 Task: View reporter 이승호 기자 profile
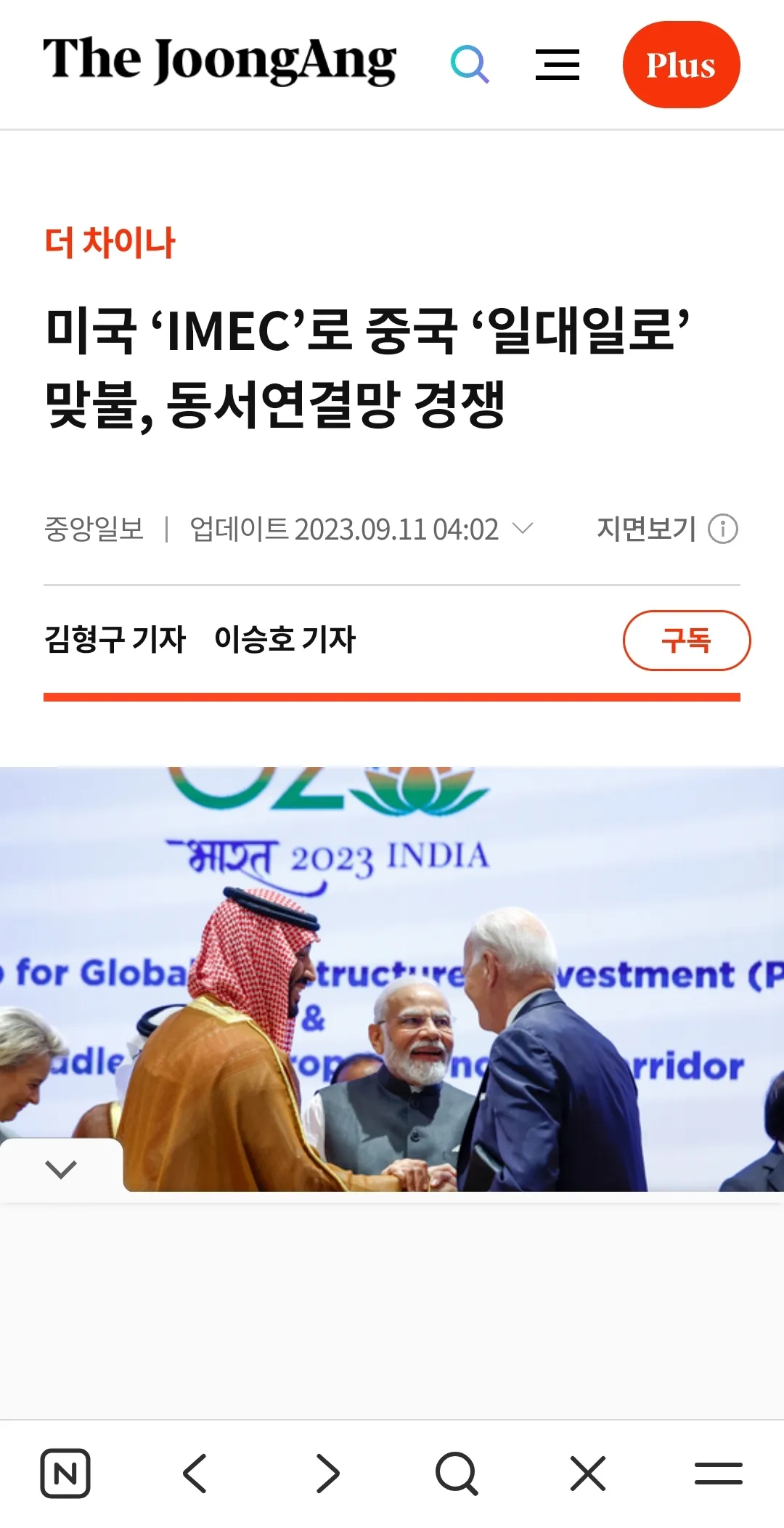pos(285,640)
